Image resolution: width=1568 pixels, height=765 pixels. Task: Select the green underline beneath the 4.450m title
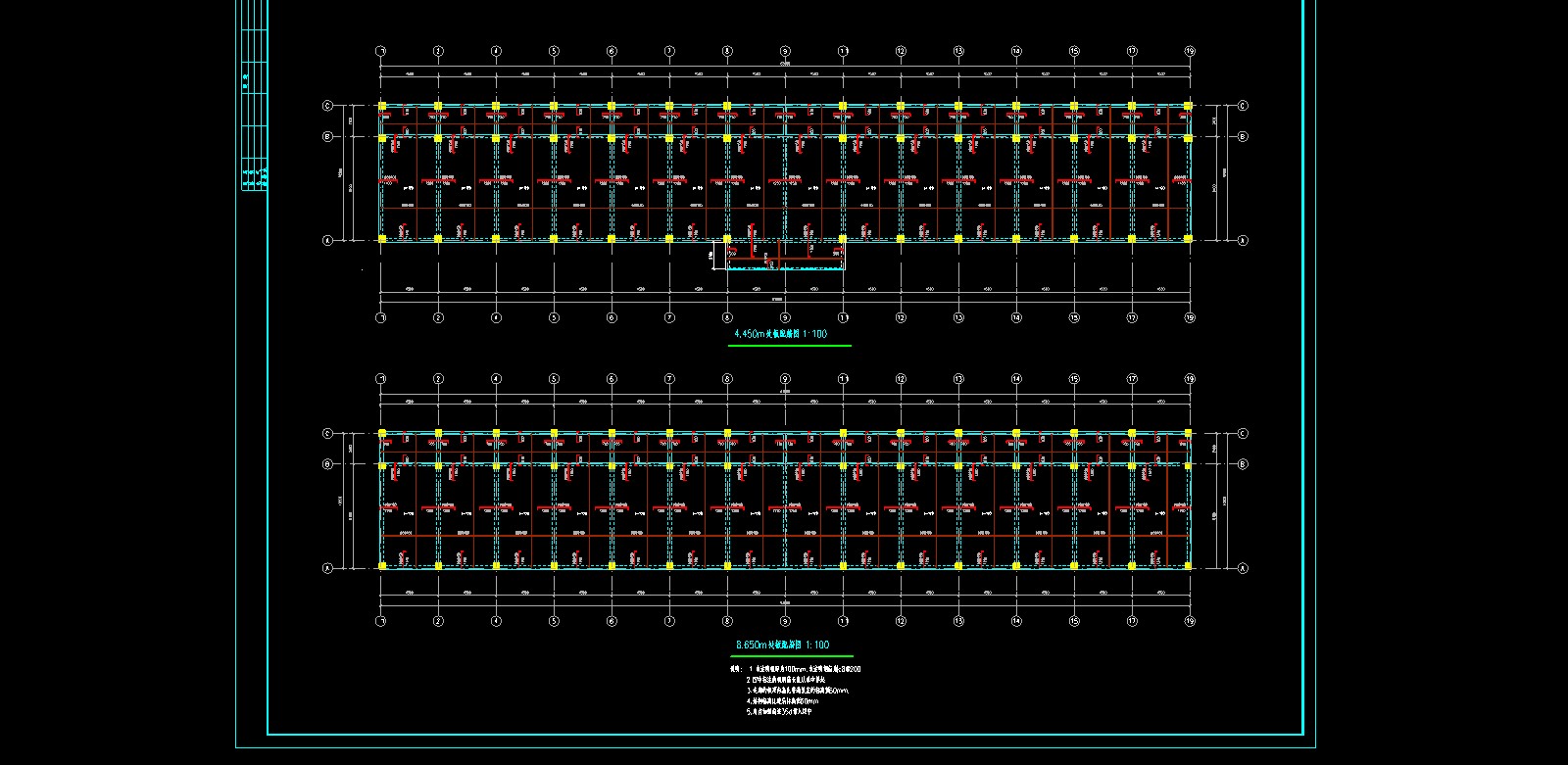[x=789, y=345]
